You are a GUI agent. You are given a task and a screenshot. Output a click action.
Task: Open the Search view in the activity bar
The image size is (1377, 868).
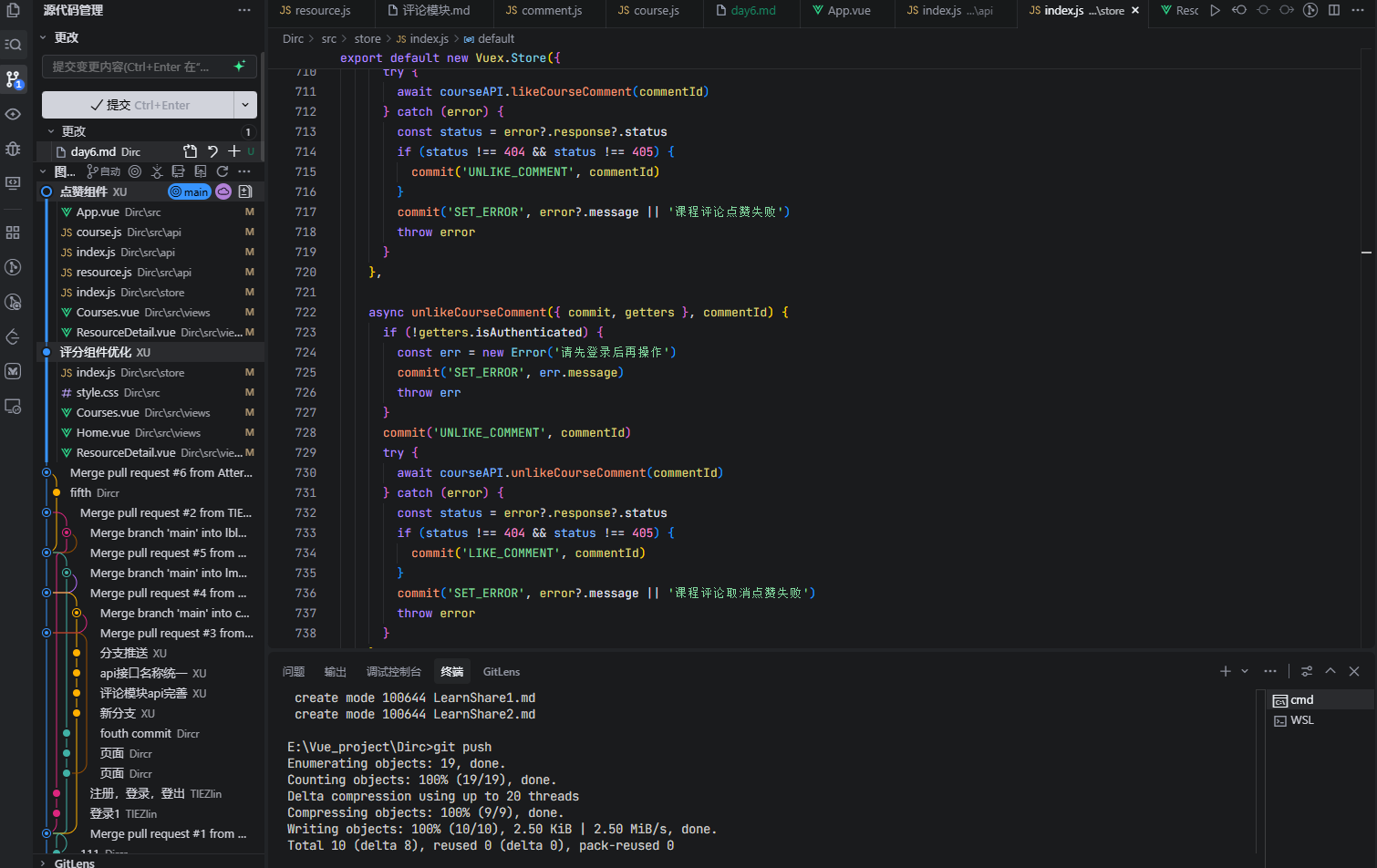tap(13, 44)
